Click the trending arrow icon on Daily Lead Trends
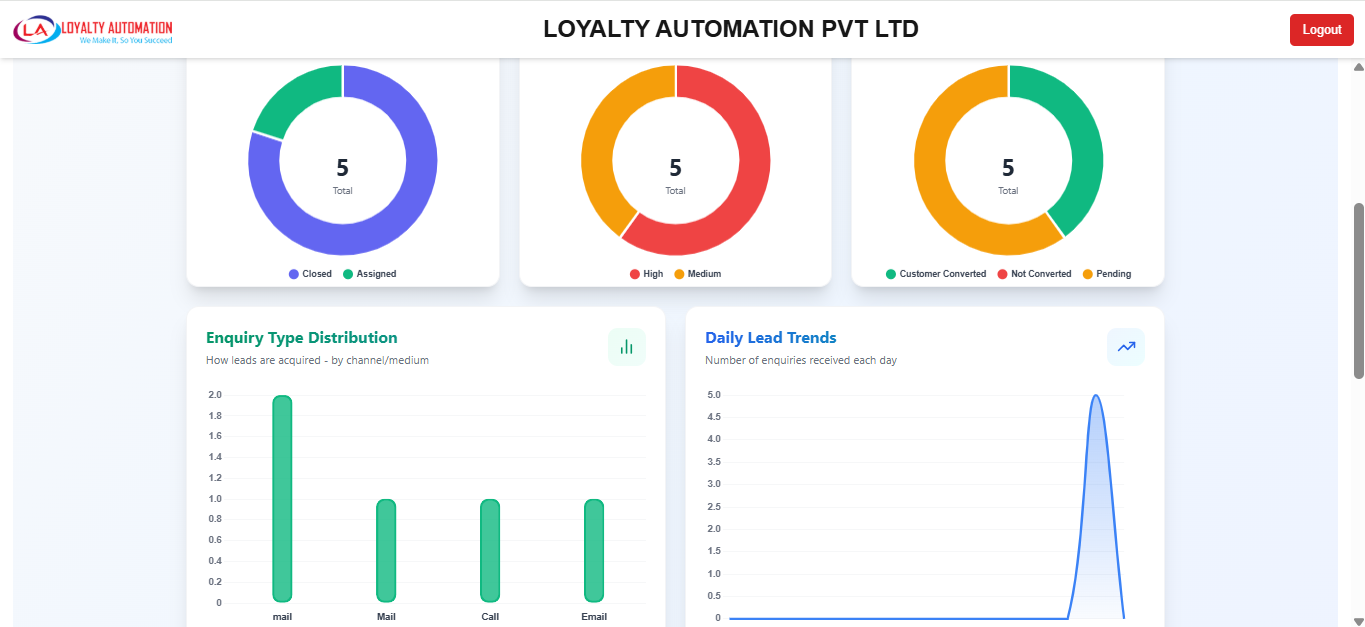Image resolution: width=1365 pixels, height=627 pixels. pyautogui.click(x=1126, y=346)
